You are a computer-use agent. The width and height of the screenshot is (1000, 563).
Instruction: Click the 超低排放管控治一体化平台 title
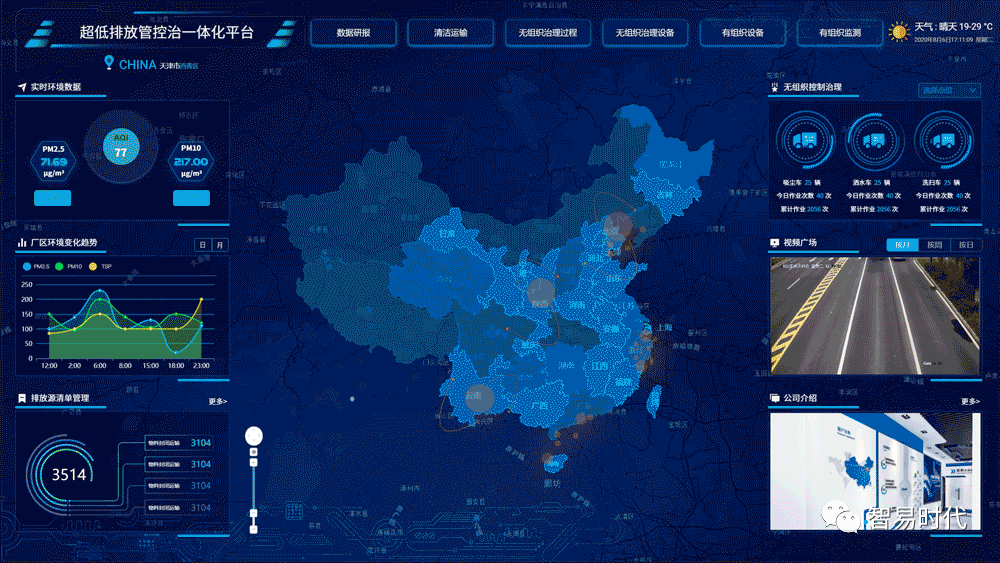click(166, 33)
